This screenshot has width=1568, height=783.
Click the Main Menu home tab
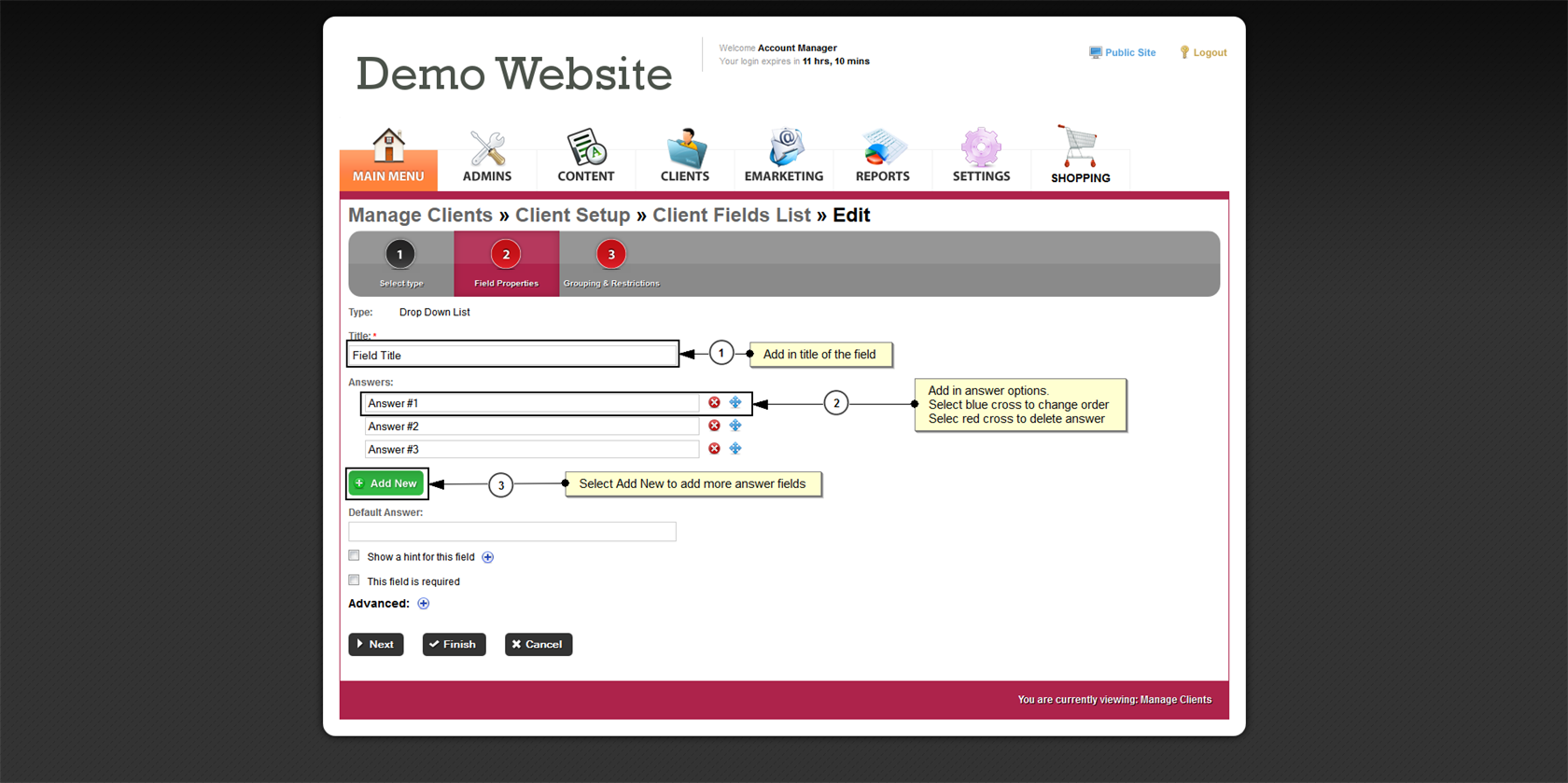(x=388, y=159)
